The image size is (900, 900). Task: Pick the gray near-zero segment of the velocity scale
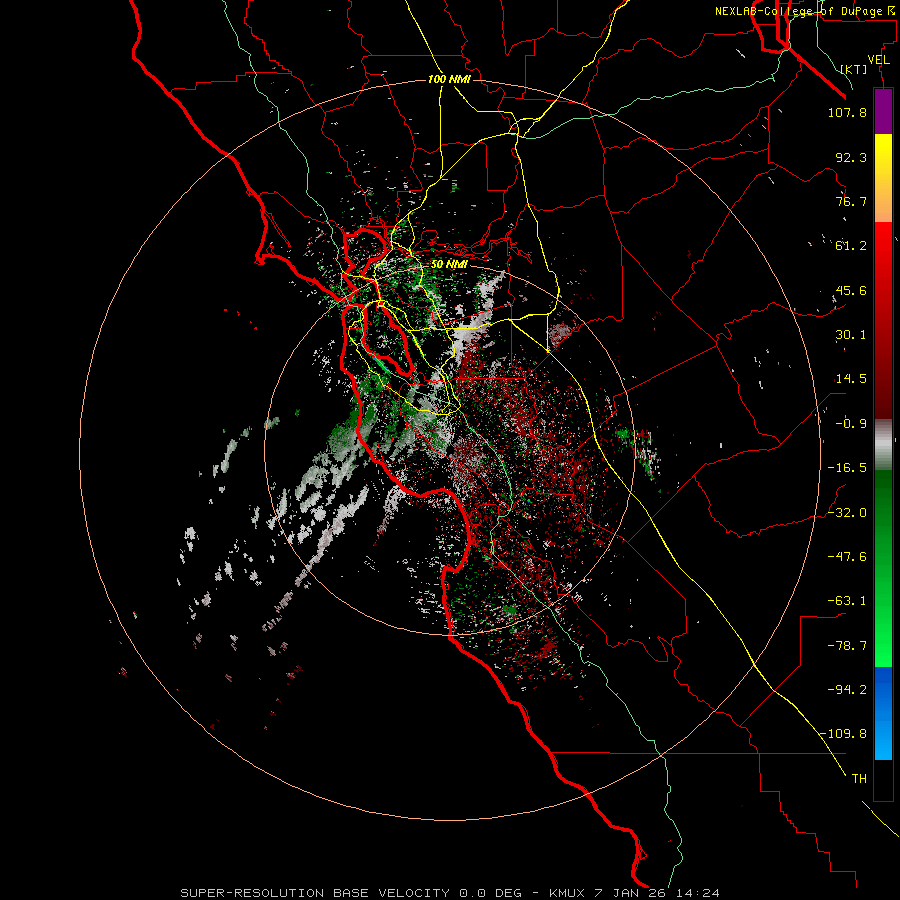[x=883, y=445]
